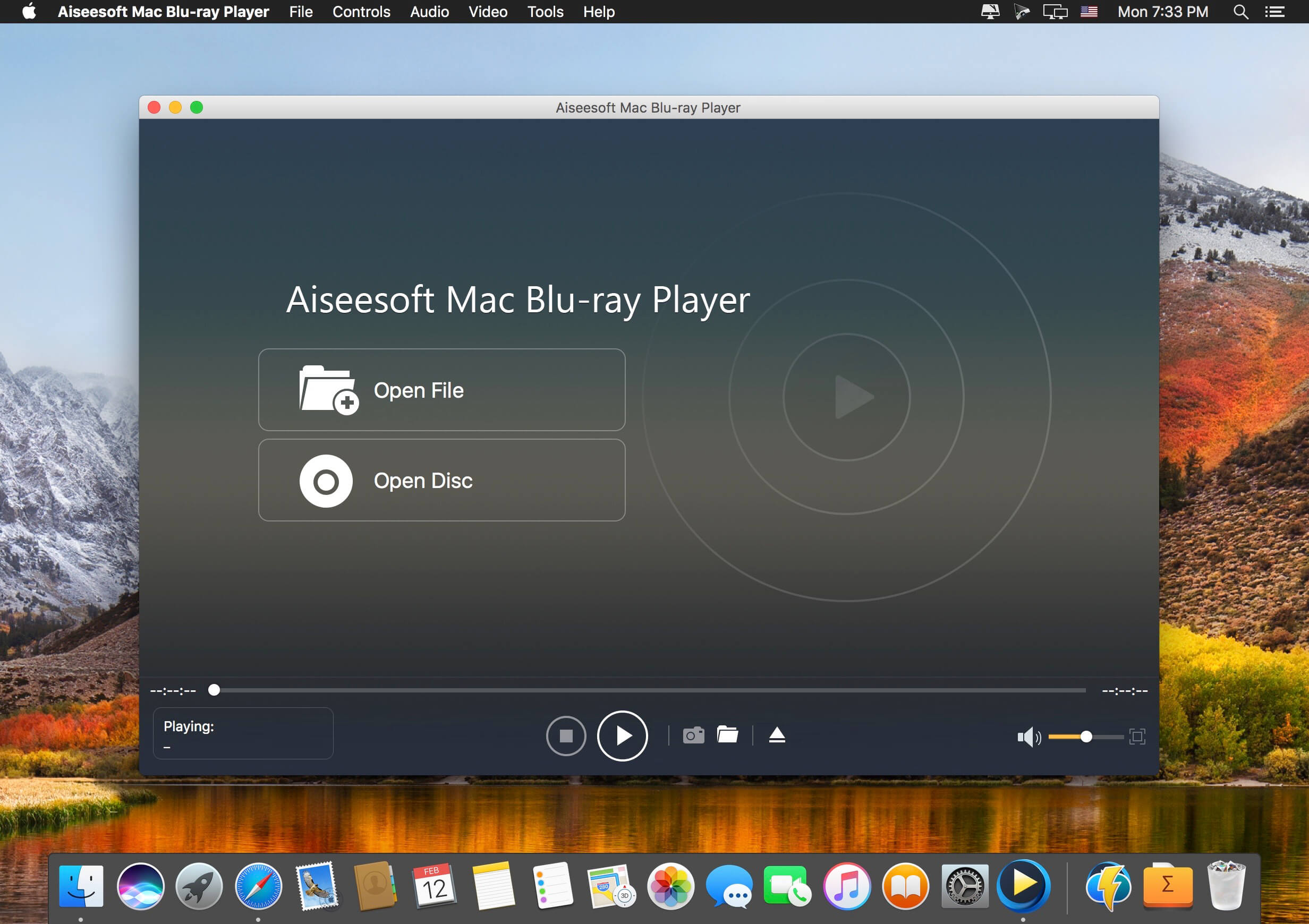
Task: Open a file via the folder icon
Action: 728,735
